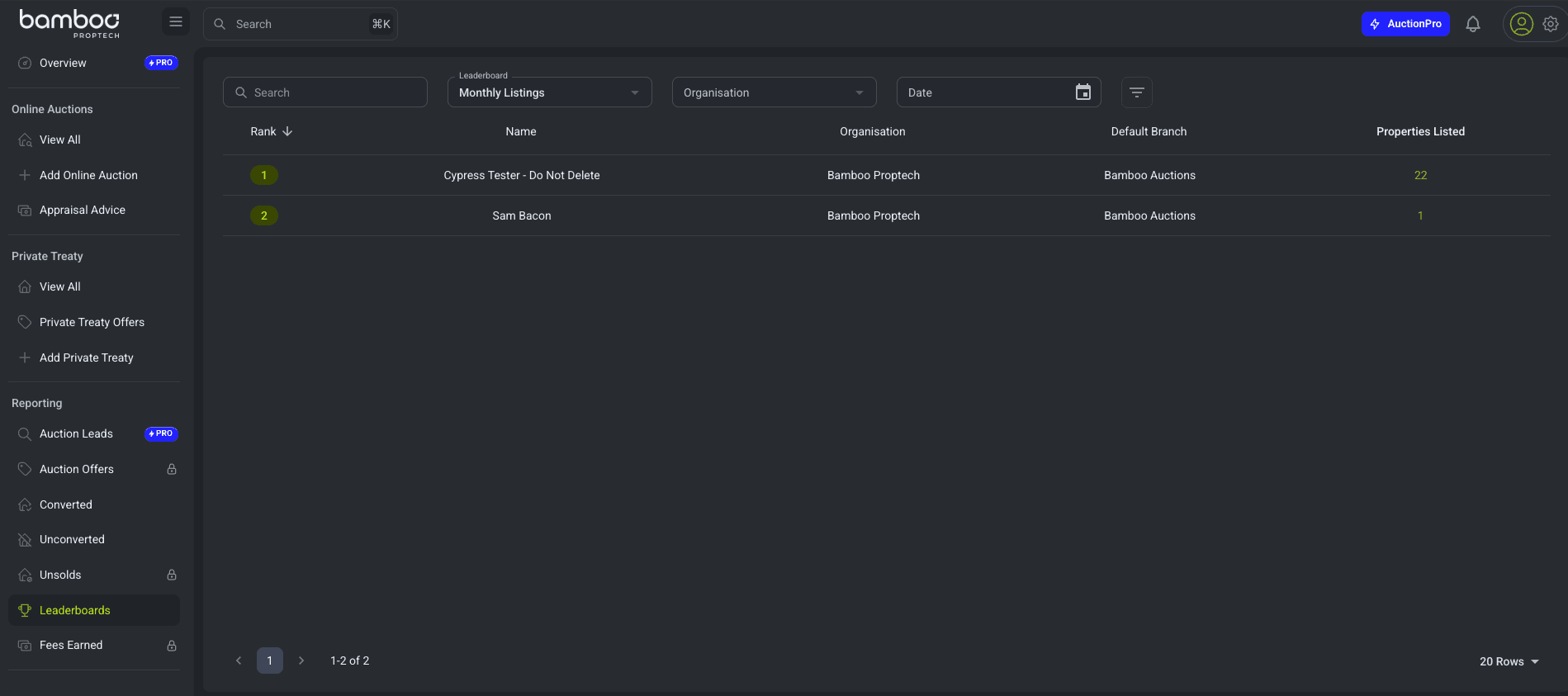Click the Auction Leads magnifier icon
This screenshot has width=1568, height=696.
[25, 433]
